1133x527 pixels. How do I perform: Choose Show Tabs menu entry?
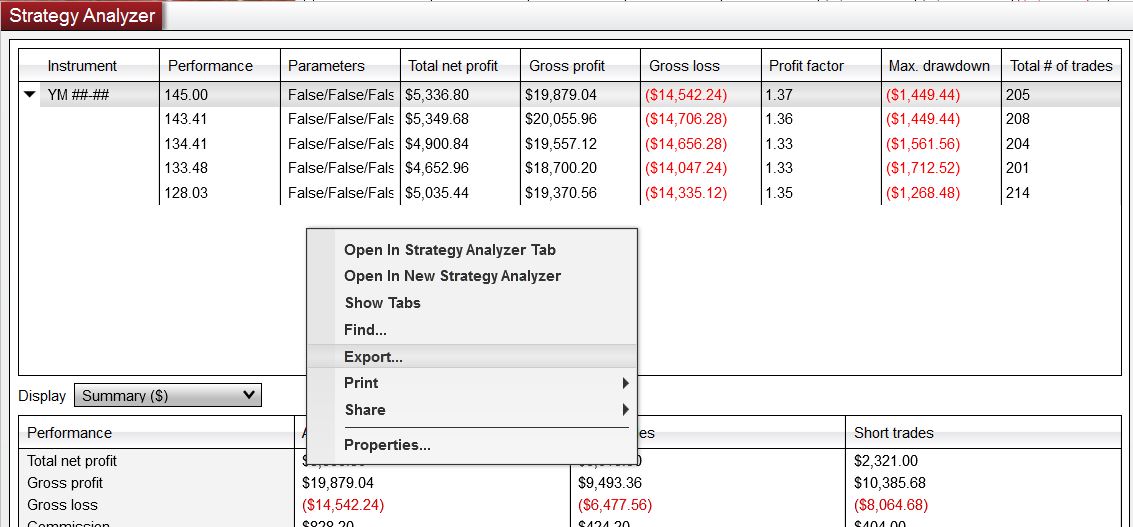[x=382, y=303]
